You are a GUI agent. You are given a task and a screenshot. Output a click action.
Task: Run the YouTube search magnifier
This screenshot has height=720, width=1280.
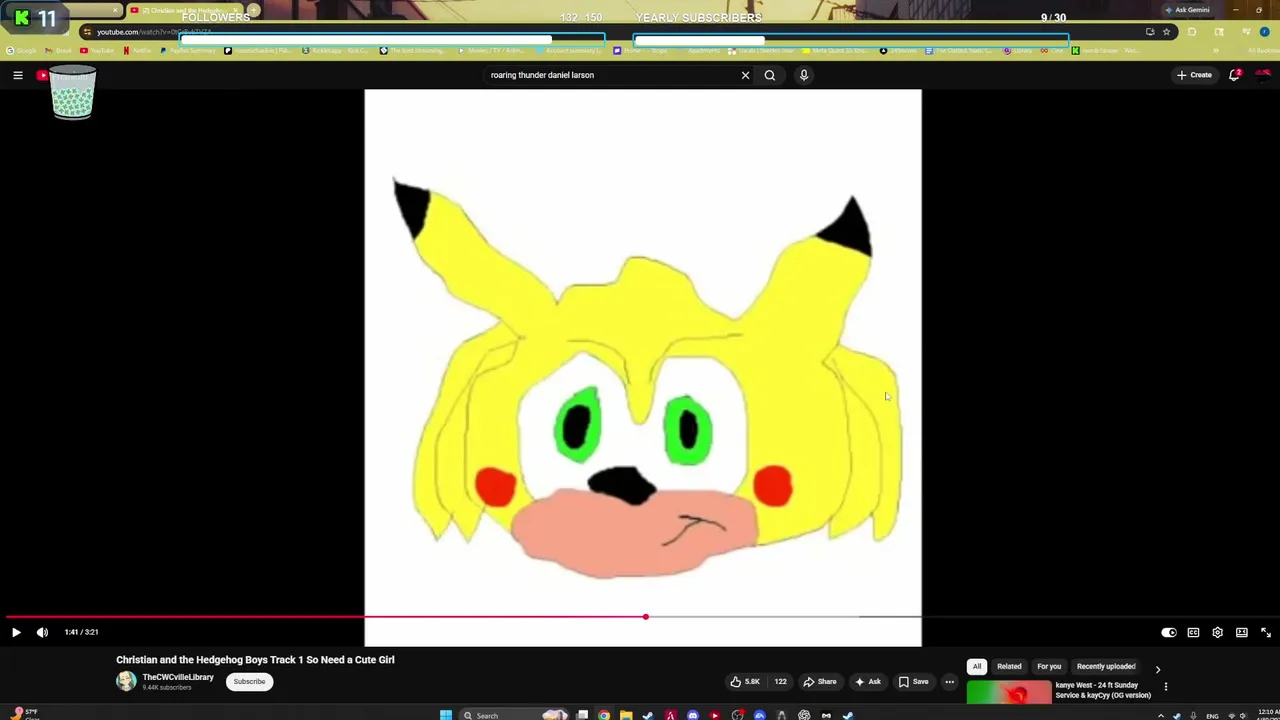point(770,75)
